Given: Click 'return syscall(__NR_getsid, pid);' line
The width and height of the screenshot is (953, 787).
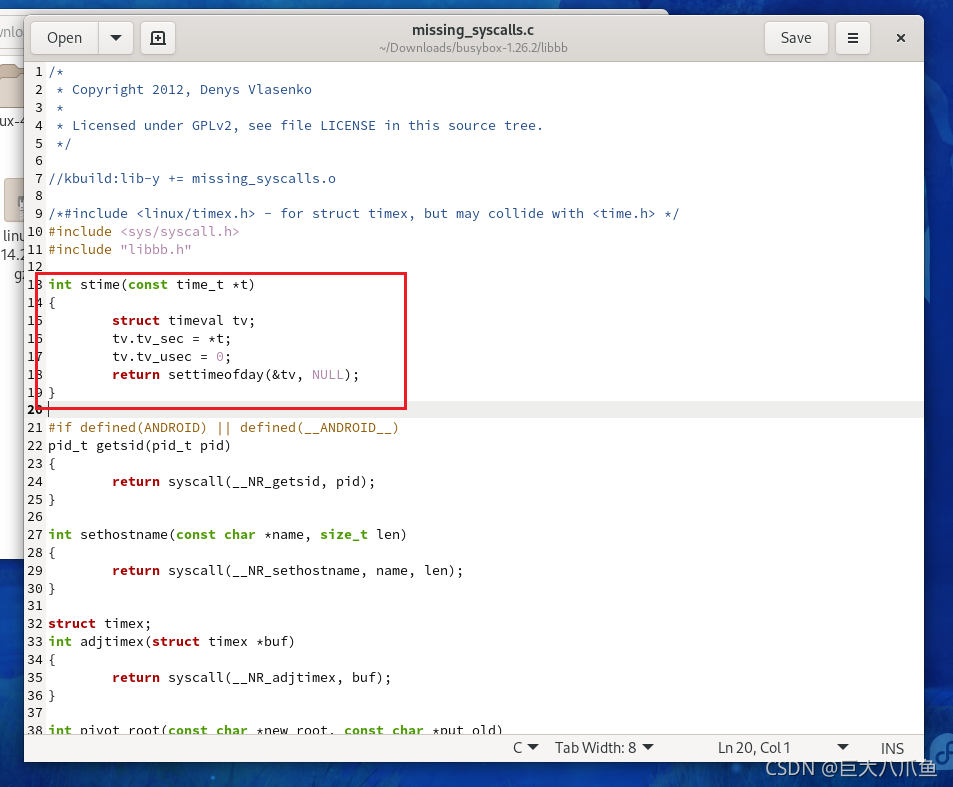Looking at the screenshot, I should click(243, 481).
